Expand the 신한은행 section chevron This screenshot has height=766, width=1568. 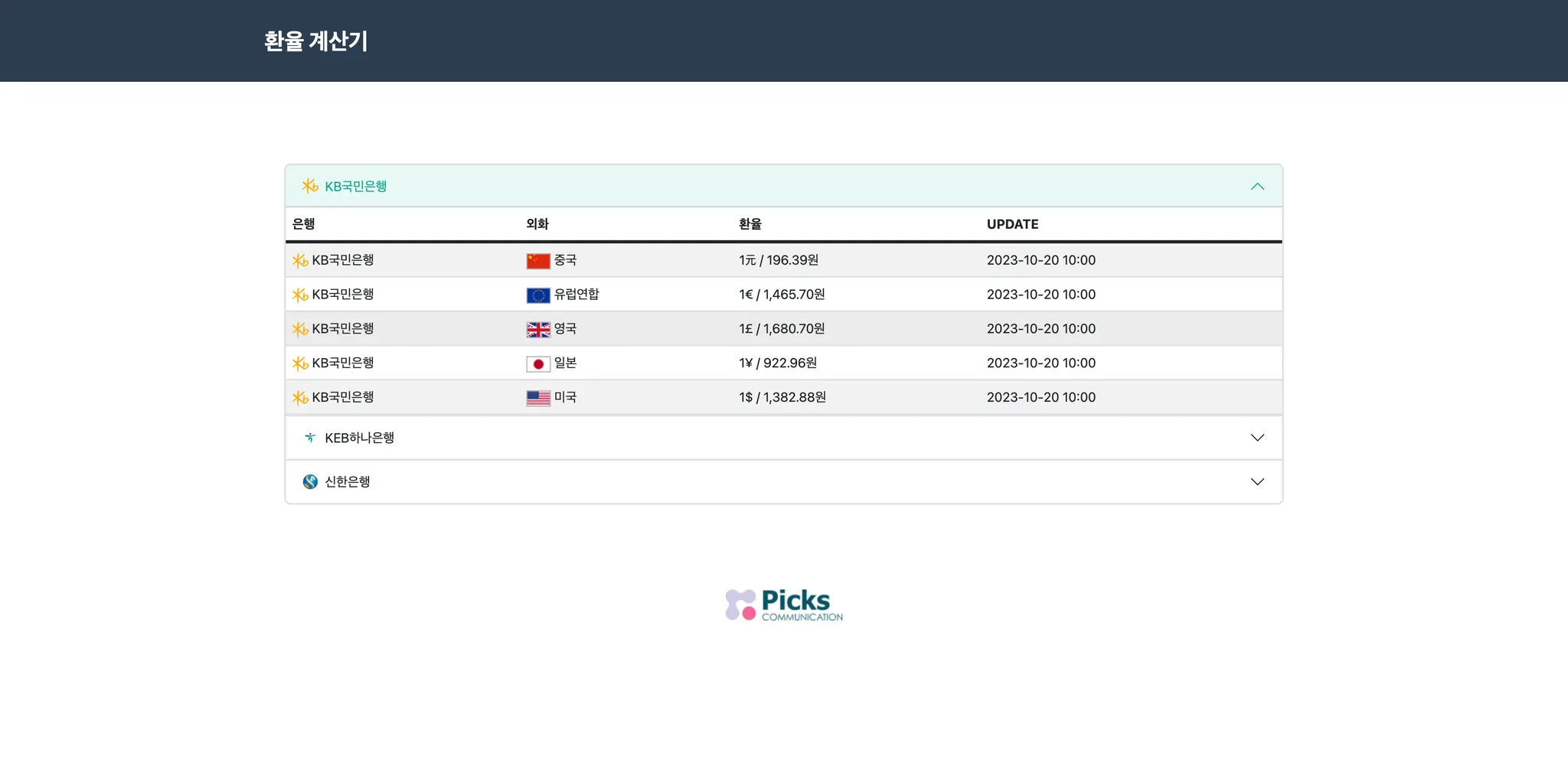(x=1257, y=481)
